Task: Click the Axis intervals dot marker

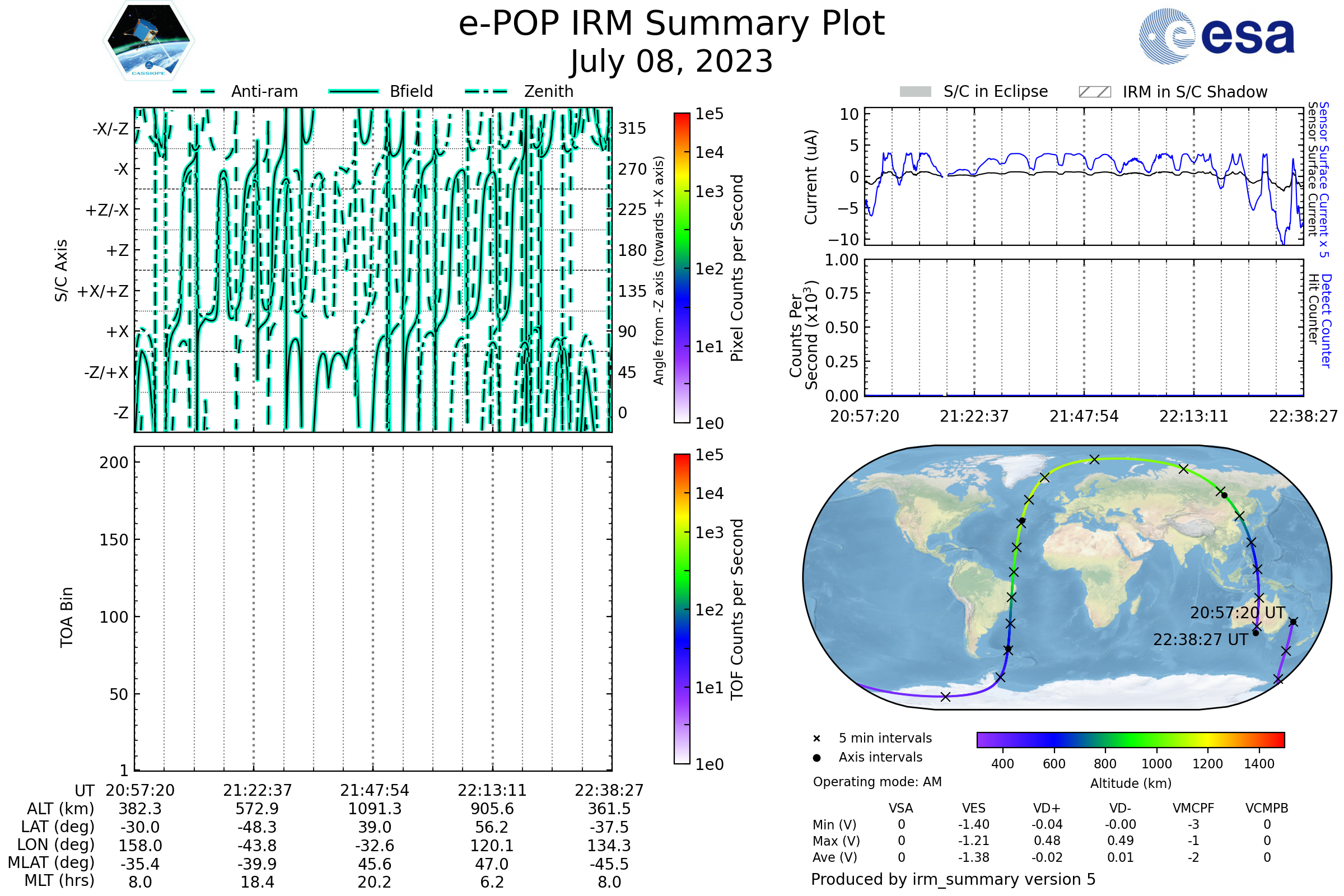Action: (817, 758)
